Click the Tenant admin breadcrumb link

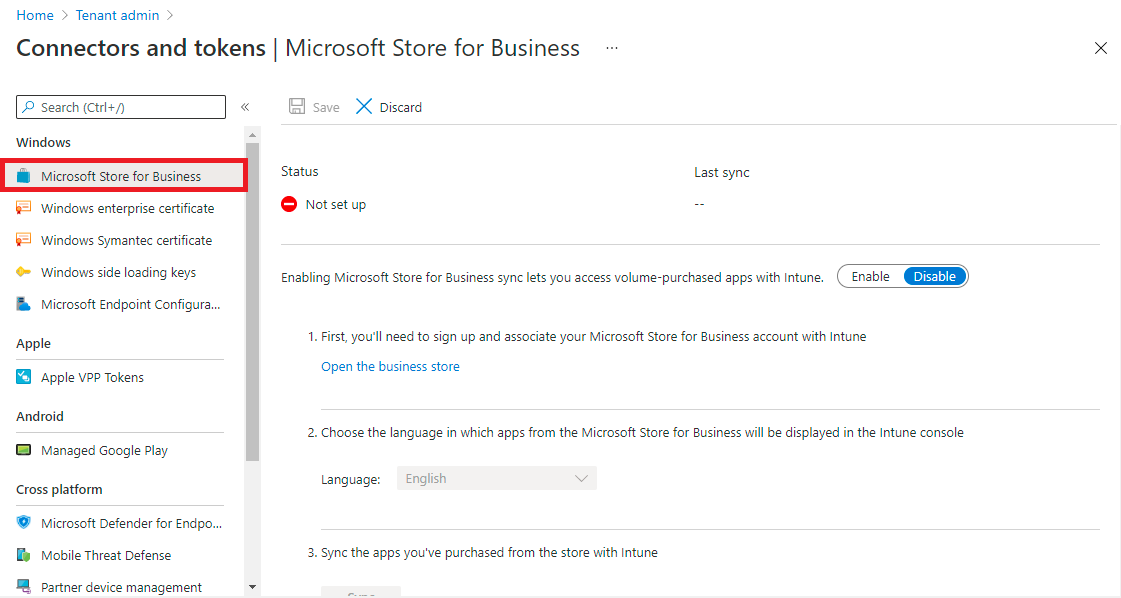117,15
